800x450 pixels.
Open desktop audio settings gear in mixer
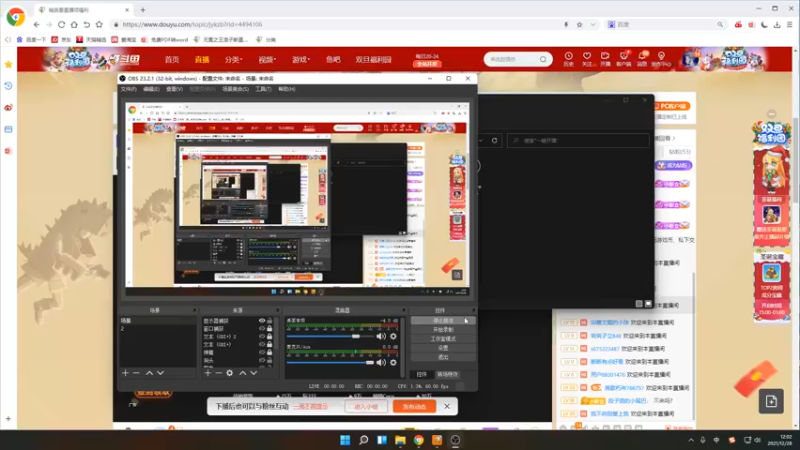click(393, 336)
